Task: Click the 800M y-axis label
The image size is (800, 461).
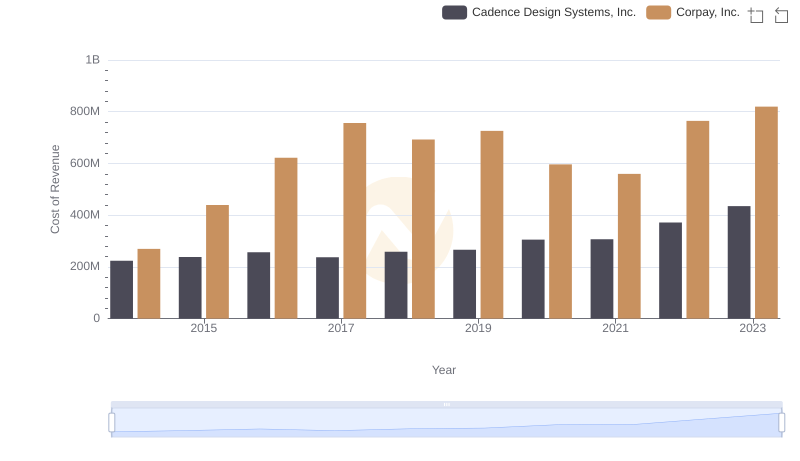Action: (85, 111)
